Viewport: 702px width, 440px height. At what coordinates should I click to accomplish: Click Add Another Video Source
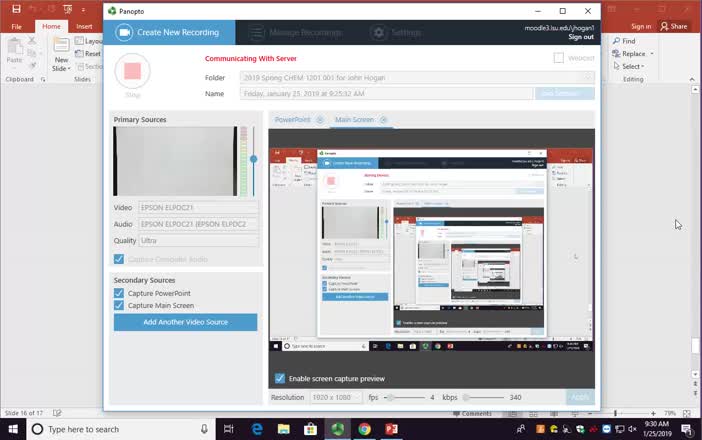click(185, 322)
